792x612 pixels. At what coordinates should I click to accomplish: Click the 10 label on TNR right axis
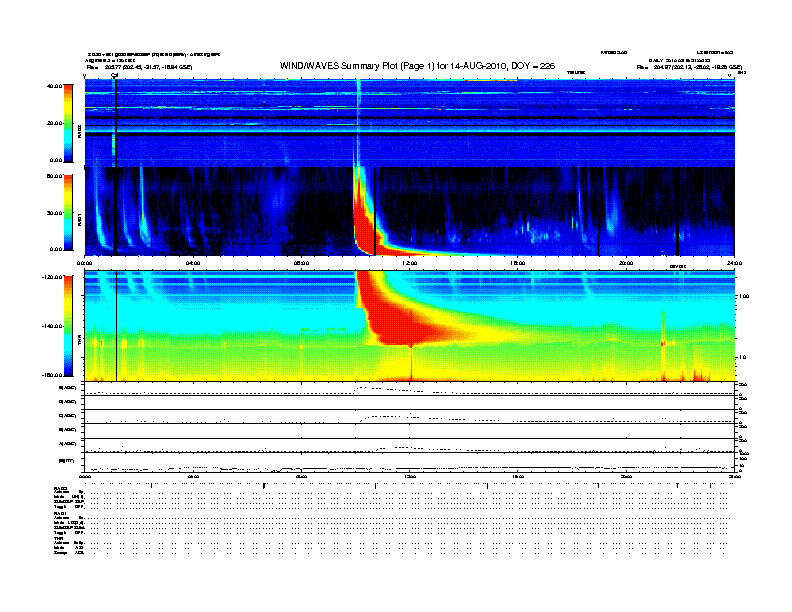click(x=743, y=358)
